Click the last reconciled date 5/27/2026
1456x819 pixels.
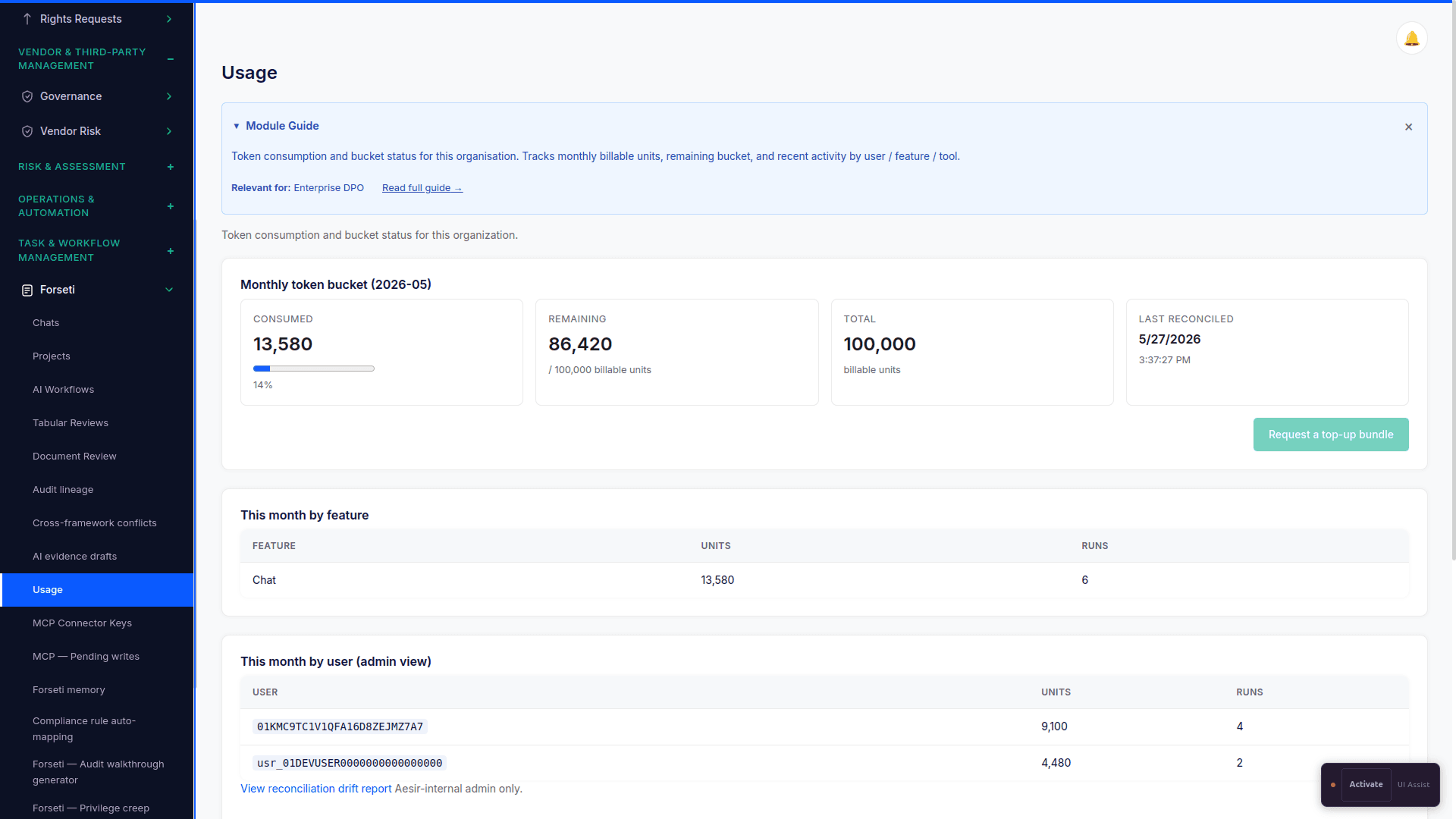coord(1169,340)
